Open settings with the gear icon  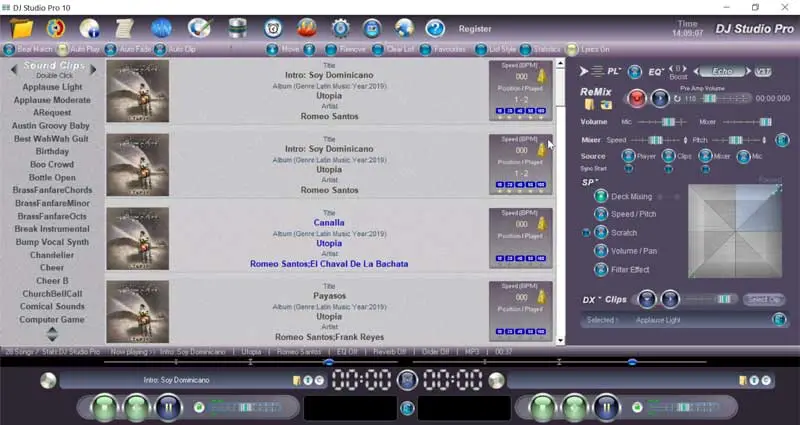(340, 29)
